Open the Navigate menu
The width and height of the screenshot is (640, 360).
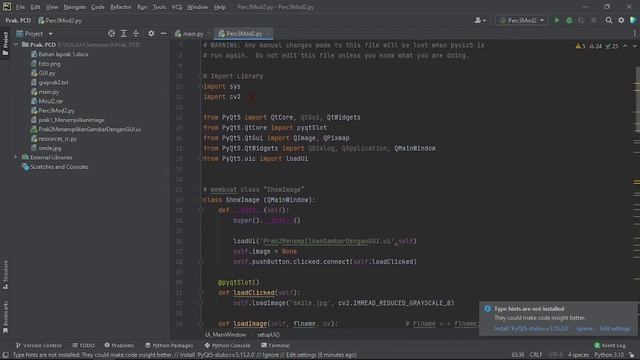tap(75, 7)
